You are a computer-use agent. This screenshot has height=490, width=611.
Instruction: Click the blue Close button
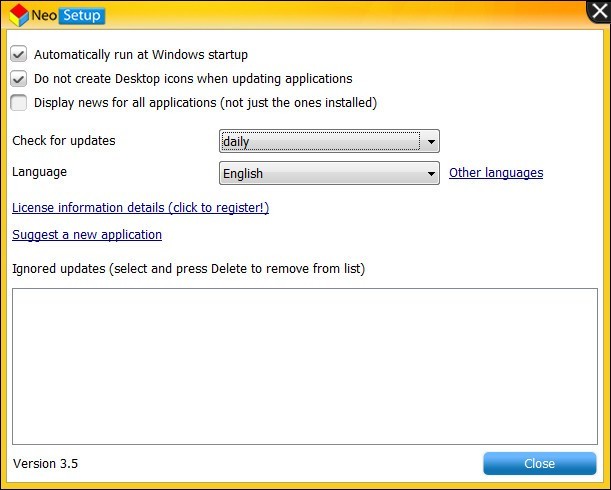540,463
